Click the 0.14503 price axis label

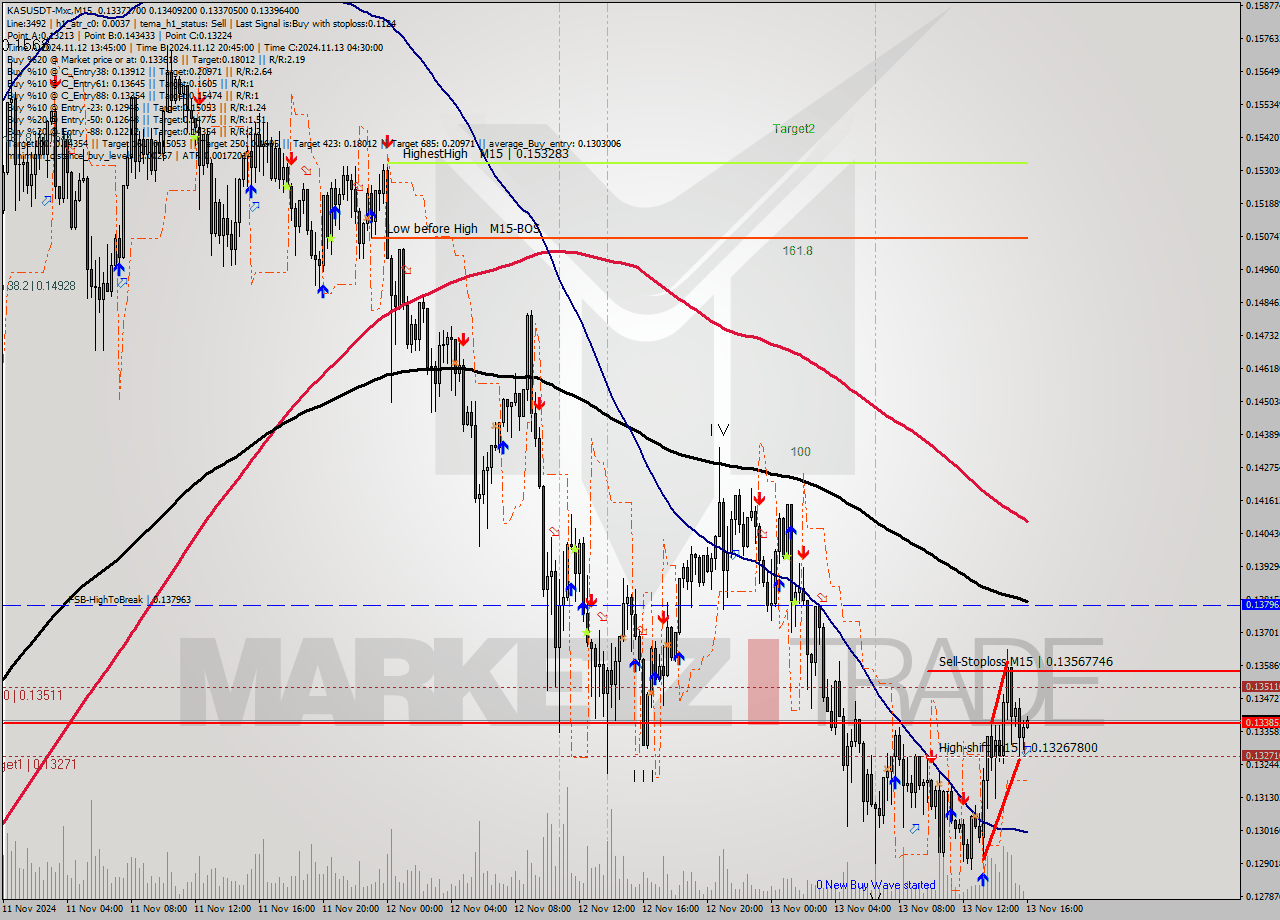[x=1262, y=401]
